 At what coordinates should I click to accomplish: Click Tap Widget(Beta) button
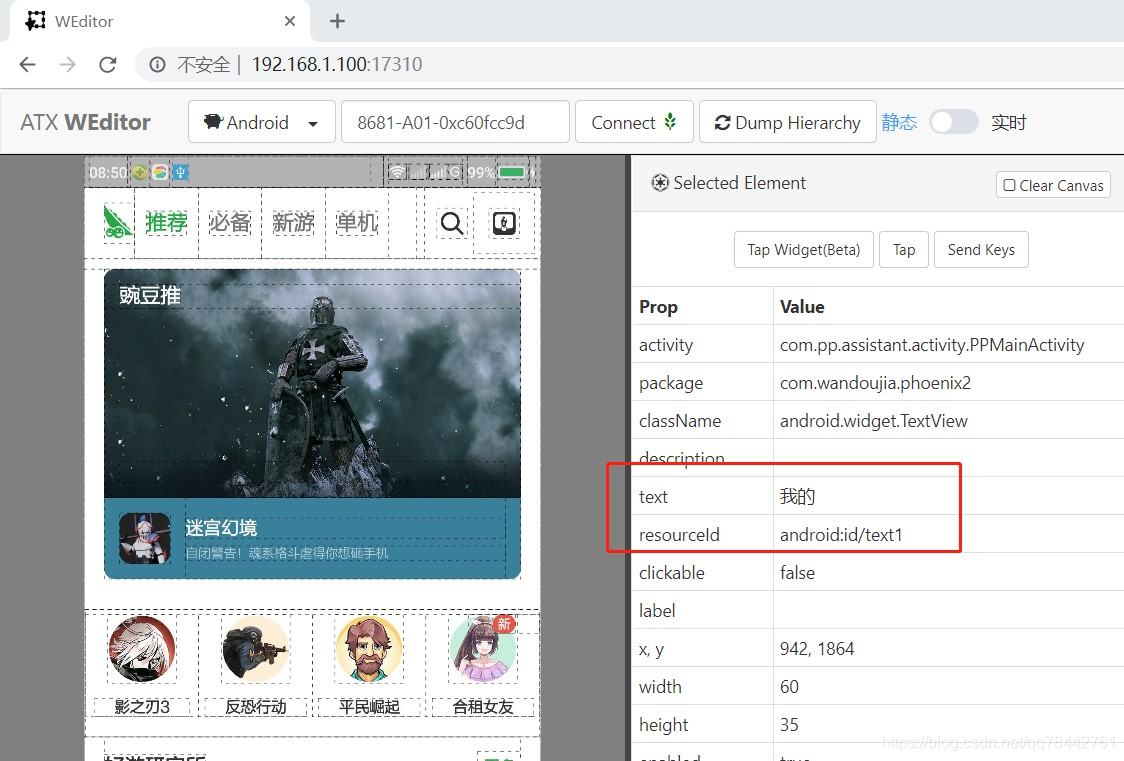804,249
